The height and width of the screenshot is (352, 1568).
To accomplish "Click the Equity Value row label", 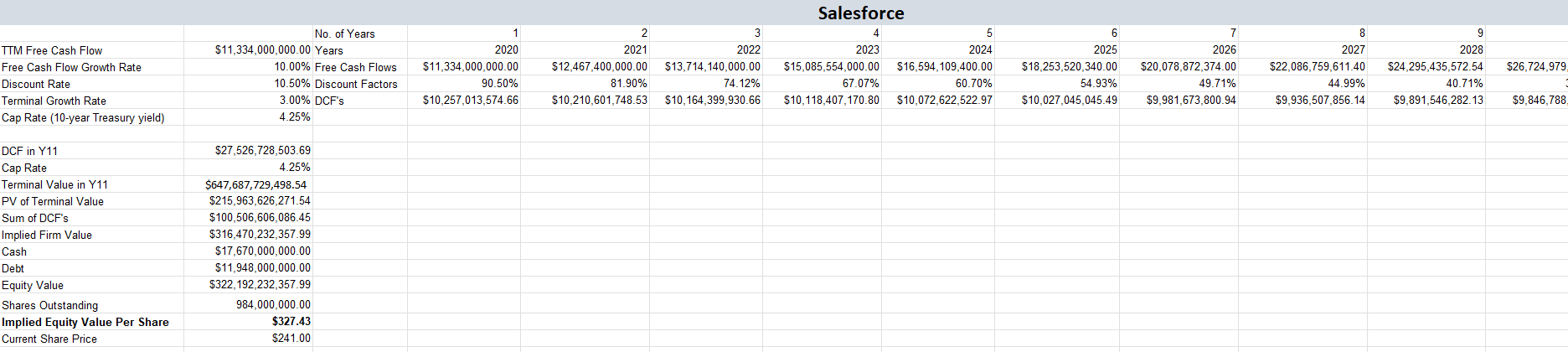I will (33, 285).
